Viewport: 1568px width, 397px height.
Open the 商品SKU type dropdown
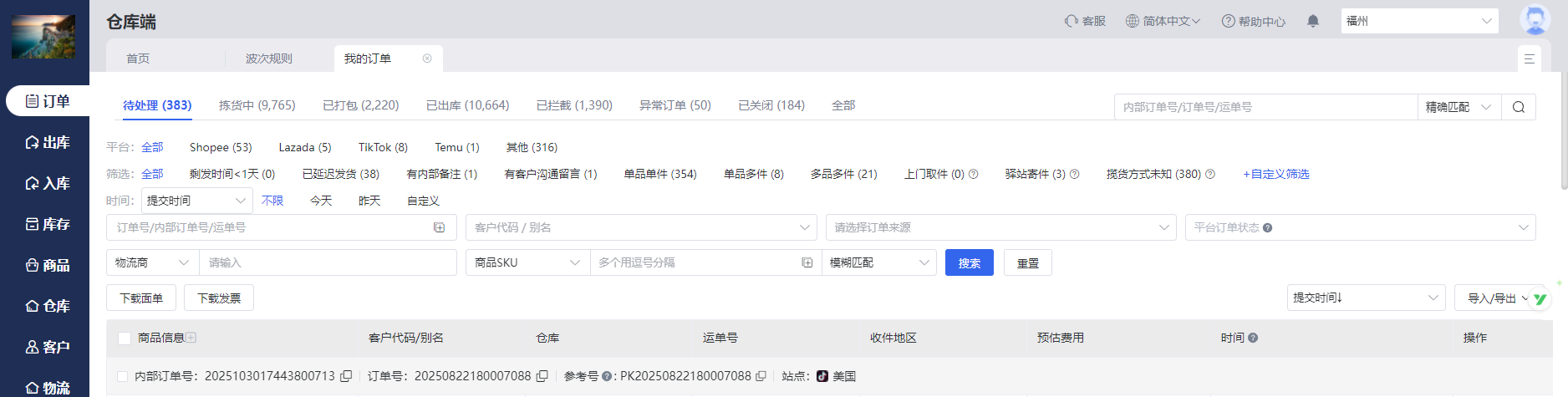pyautogui.click(x=528, y=262)
